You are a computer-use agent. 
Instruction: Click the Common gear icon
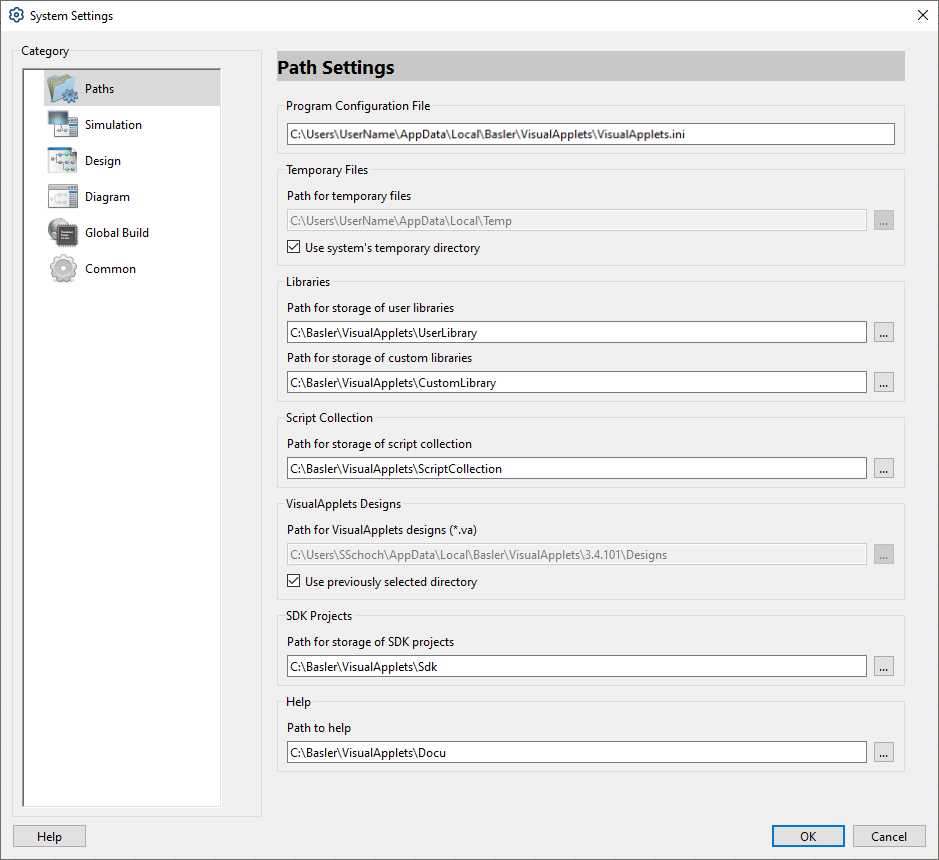62,268
